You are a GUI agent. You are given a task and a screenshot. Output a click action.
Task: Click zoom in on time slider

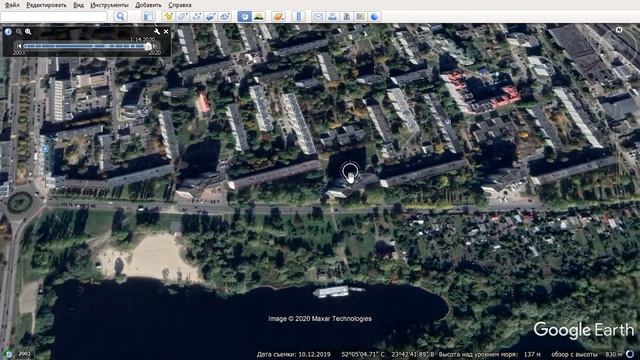click(28, 31)
